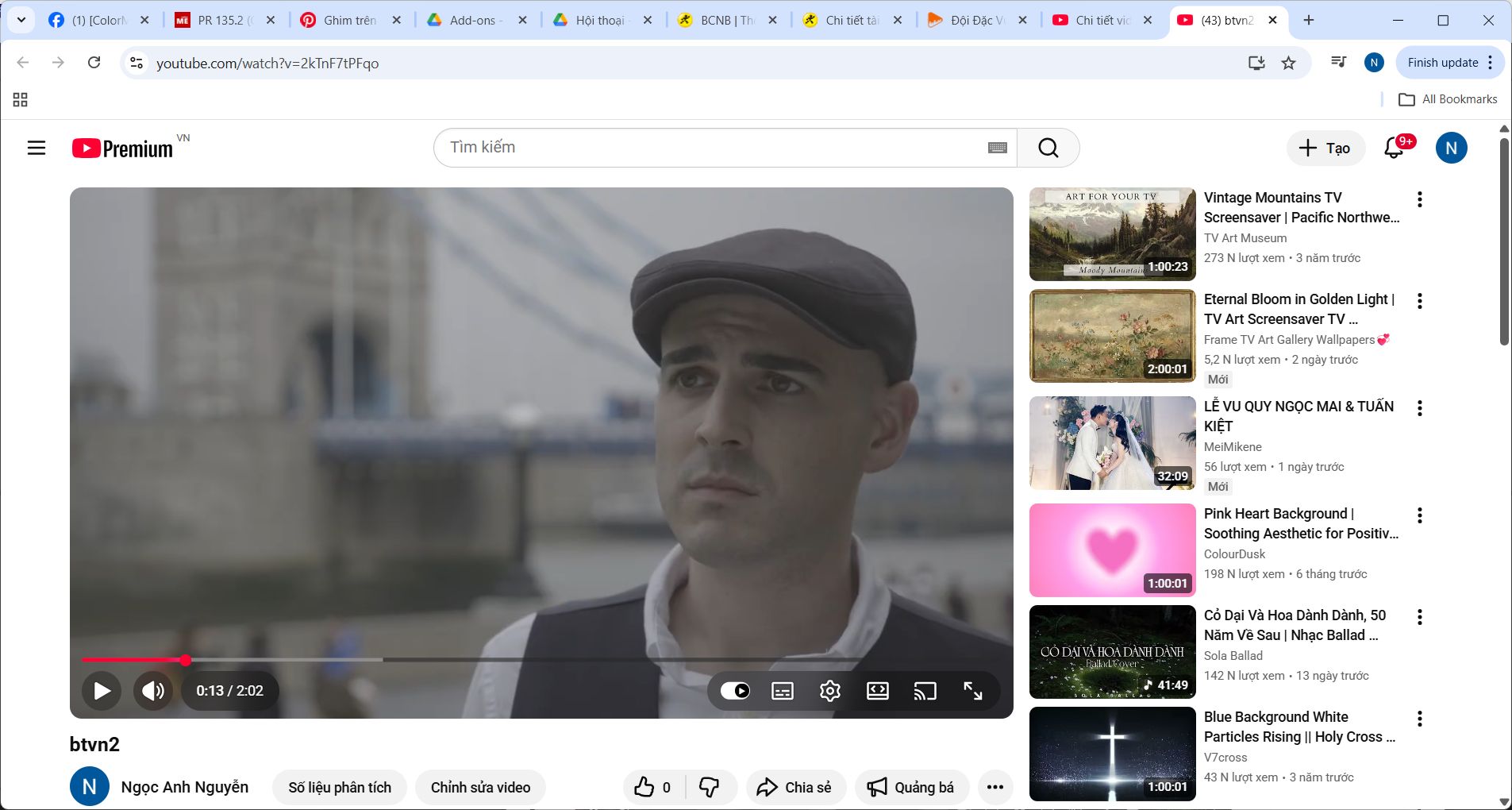
Task: Cast video to TV
Action: point(925,691)
